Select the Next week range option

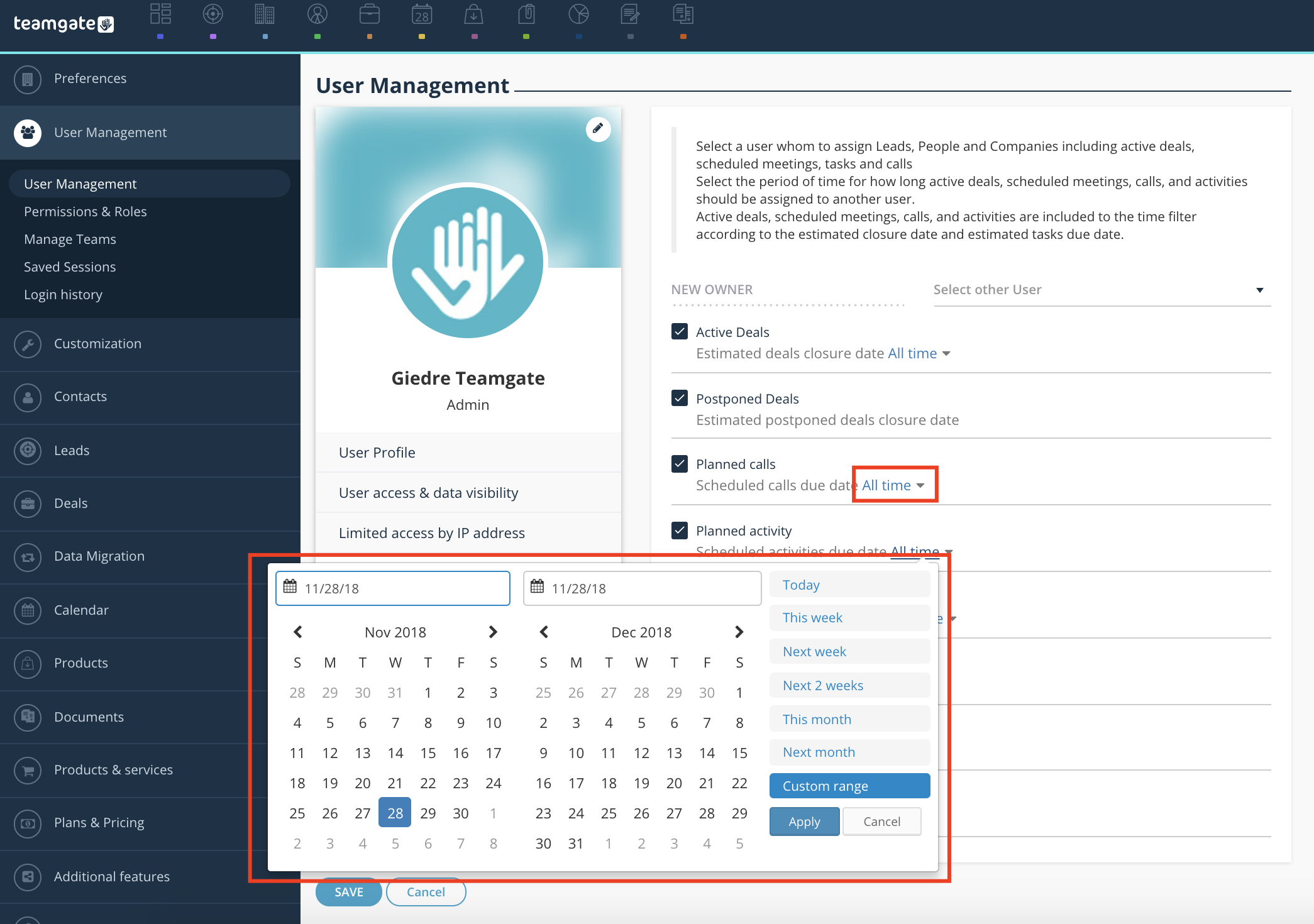(x=849, y=651)
